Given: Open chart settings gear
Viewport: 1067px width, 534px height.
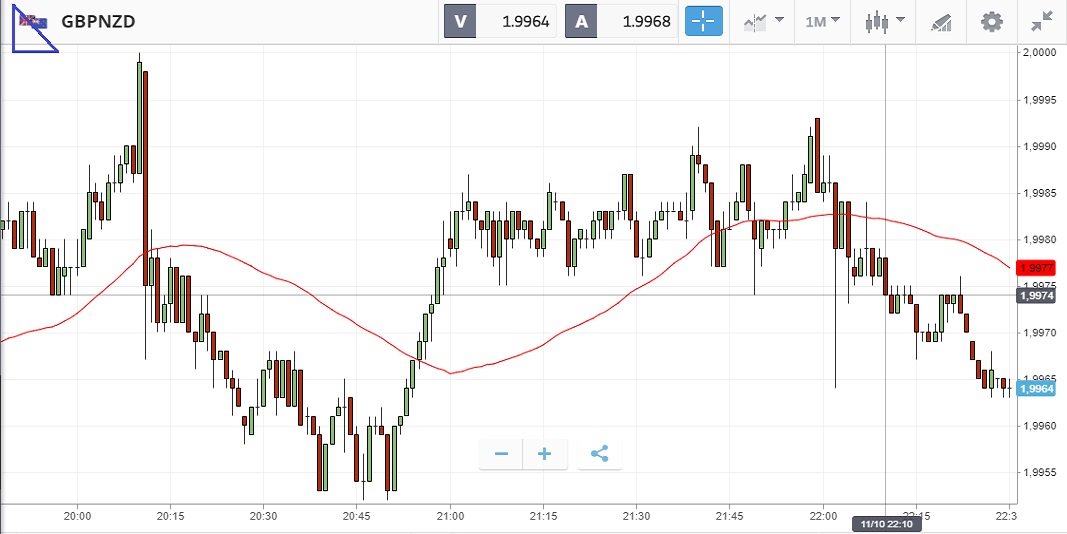Looking at the screenshot, I should [x=991, y=21].
